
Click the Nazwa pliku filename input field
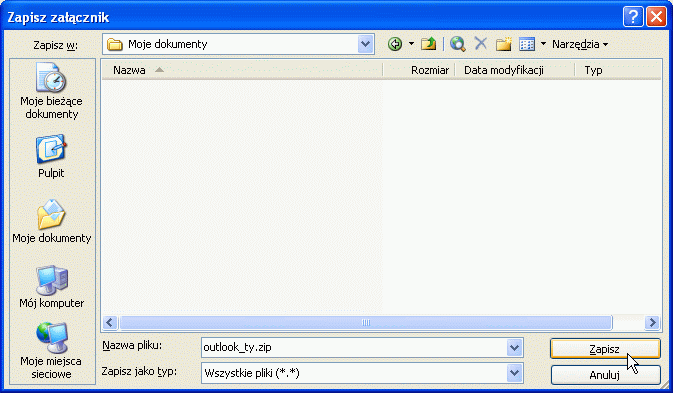(354, 347)
